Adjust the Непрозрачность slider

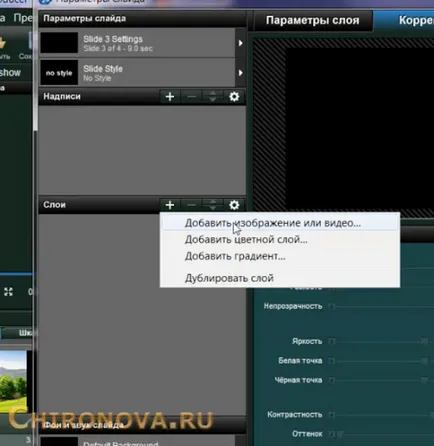(x=386, y=306)
